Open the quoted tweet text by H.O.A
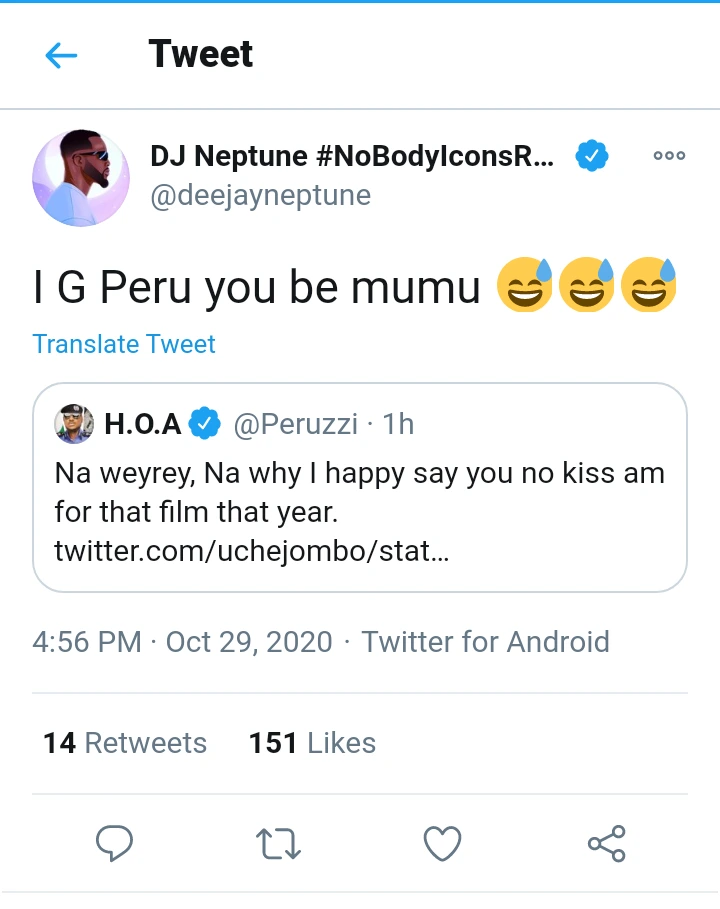Viewport: 720px width, 909px height. [x=359, y=492]
